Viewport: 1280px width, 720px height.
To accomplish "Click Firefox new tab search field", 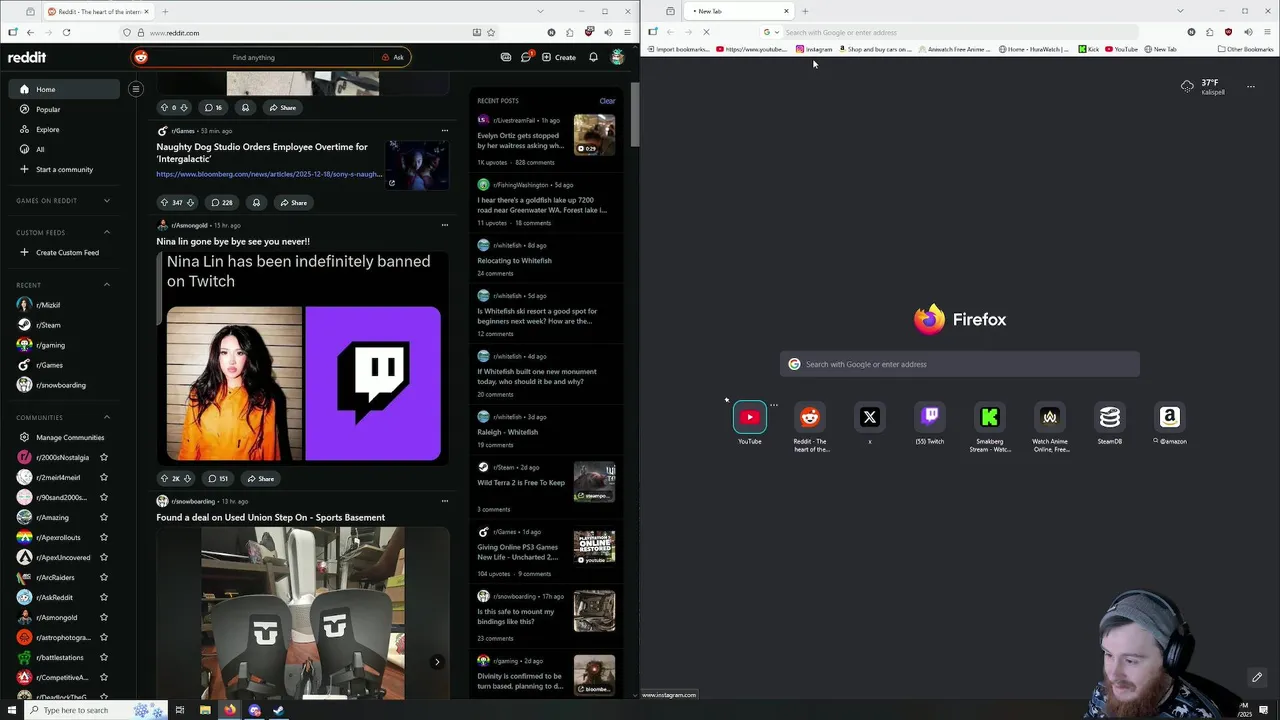I will [960, 364].
